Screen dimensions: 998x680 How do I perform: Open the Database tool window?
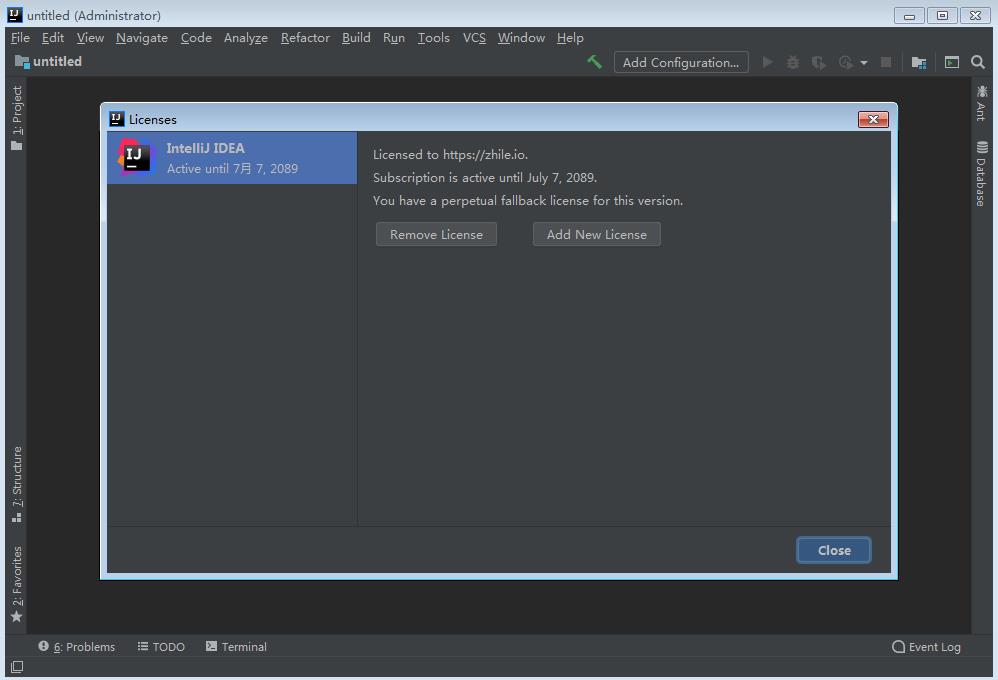(981, 173)
